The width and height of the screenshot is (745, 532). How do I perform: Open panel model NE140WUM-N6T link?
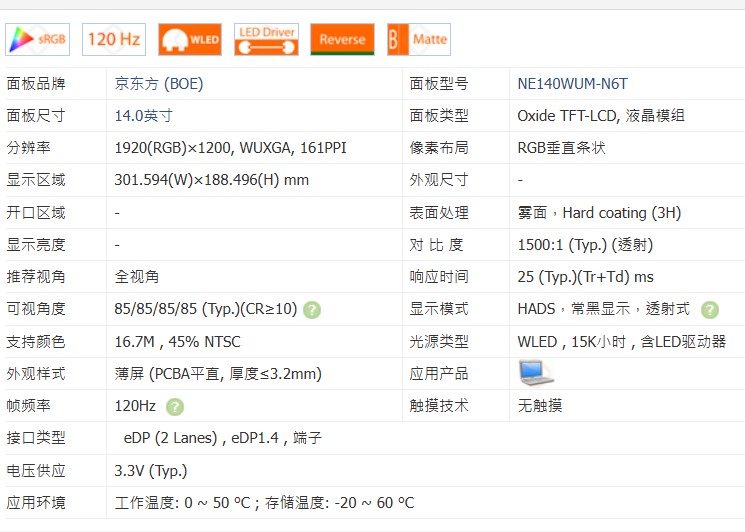(x=572, y=84)
